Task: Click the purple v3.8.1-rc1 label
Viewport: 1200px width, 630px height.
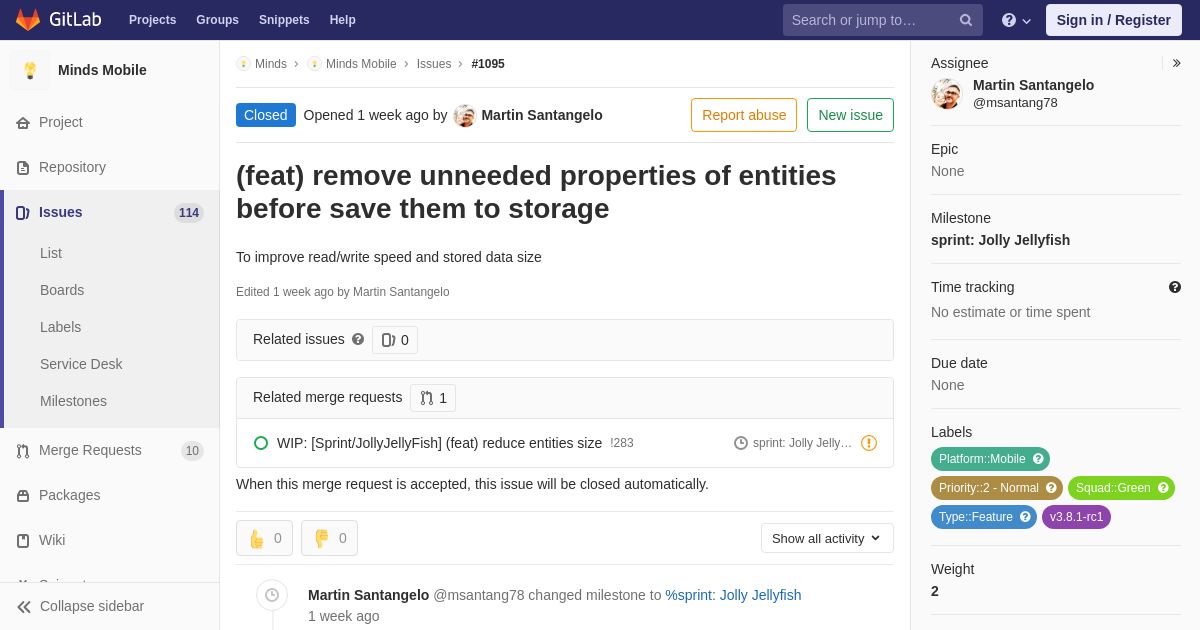Action: (x=1076, y=517)
